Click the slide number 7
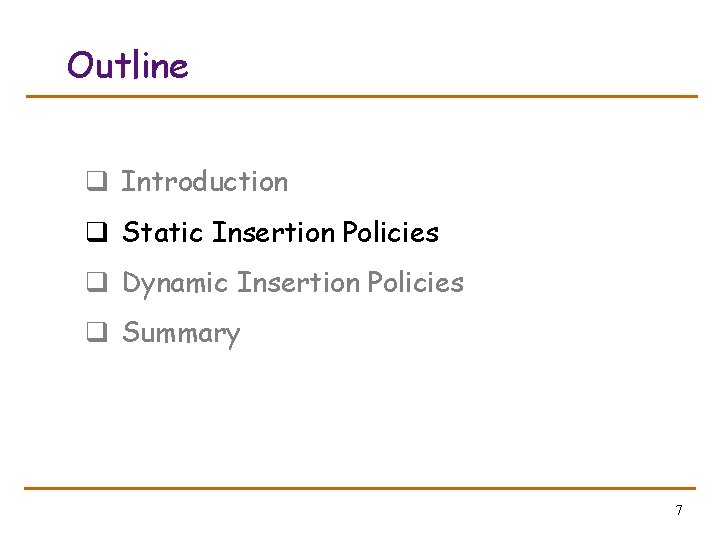This screenshot has width=720, height=540. [x=679, y=511]
